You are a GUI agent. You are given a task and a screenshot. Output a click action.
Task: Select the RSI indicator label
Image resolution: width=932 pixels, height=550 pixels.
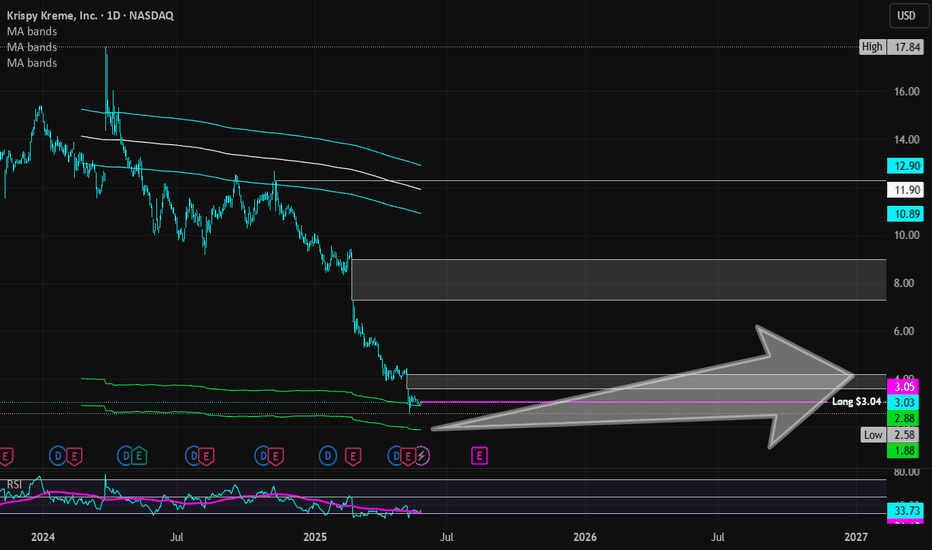coord(14,485)
